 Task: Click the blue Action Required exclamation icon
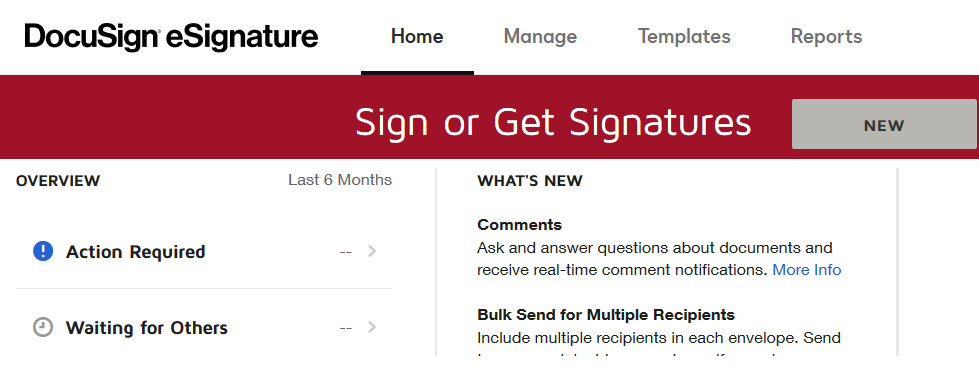pyautogui.click(x=42, y=252)
